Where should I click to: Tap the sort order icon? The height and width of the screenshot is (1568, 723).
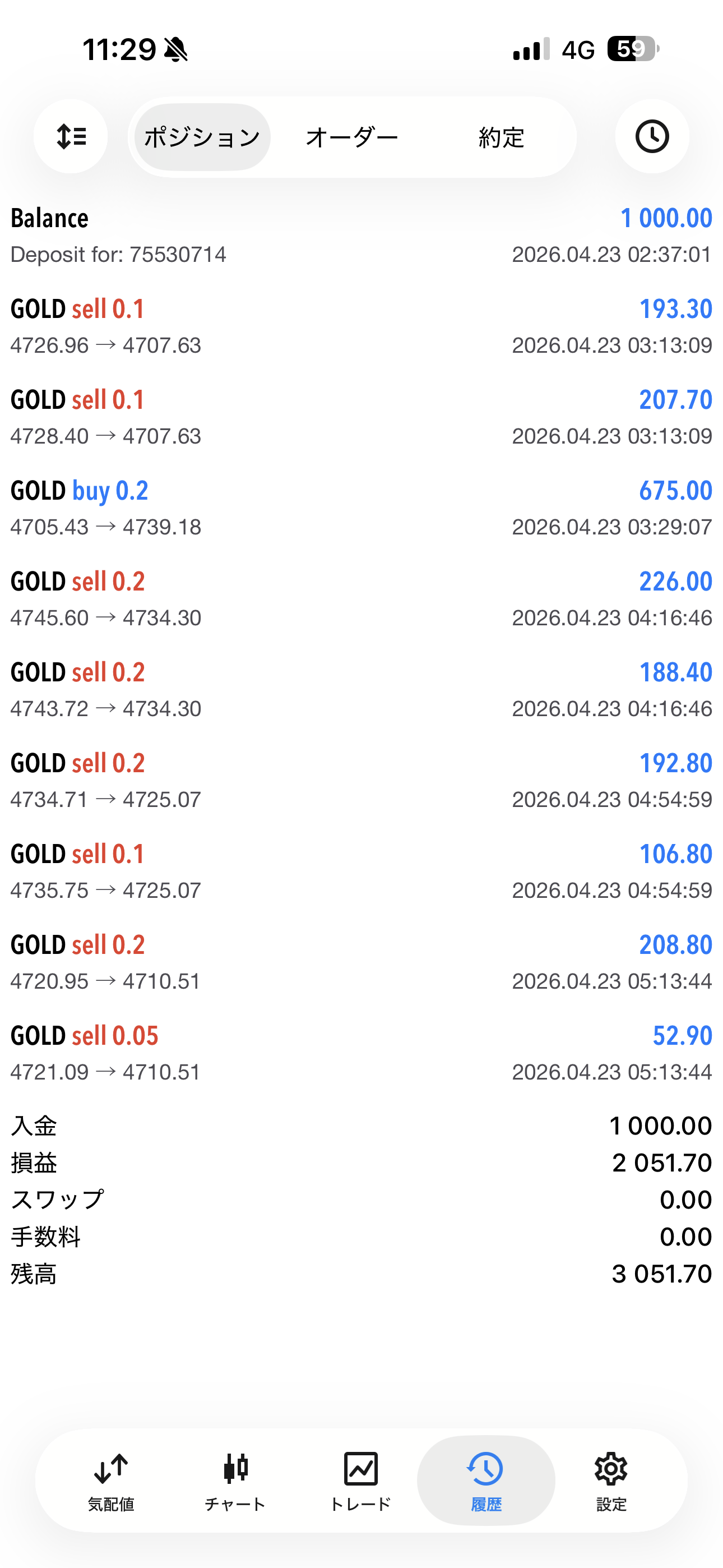tap(71, 136)
